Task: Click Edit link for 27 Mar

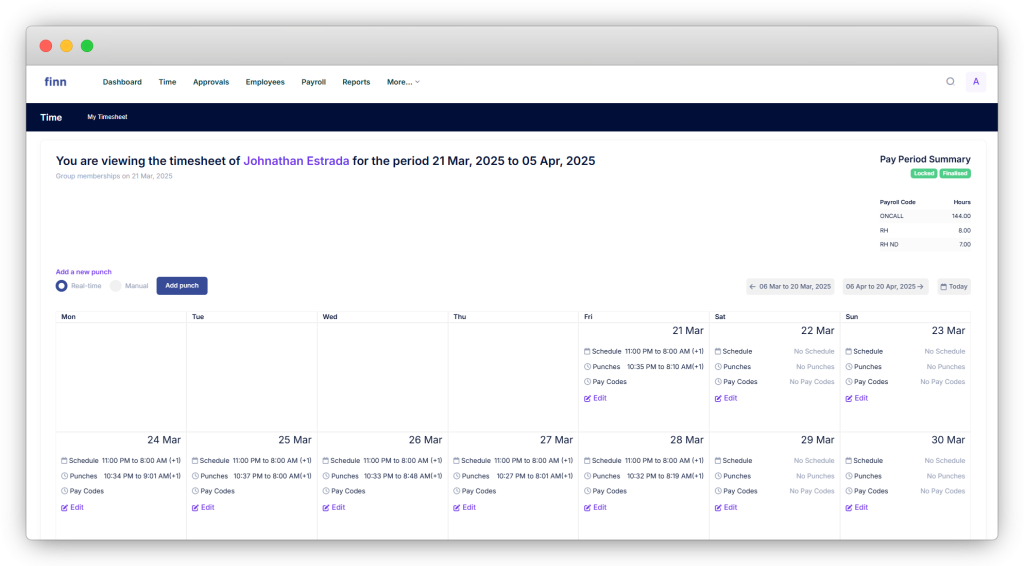Action: coord(468,507)
